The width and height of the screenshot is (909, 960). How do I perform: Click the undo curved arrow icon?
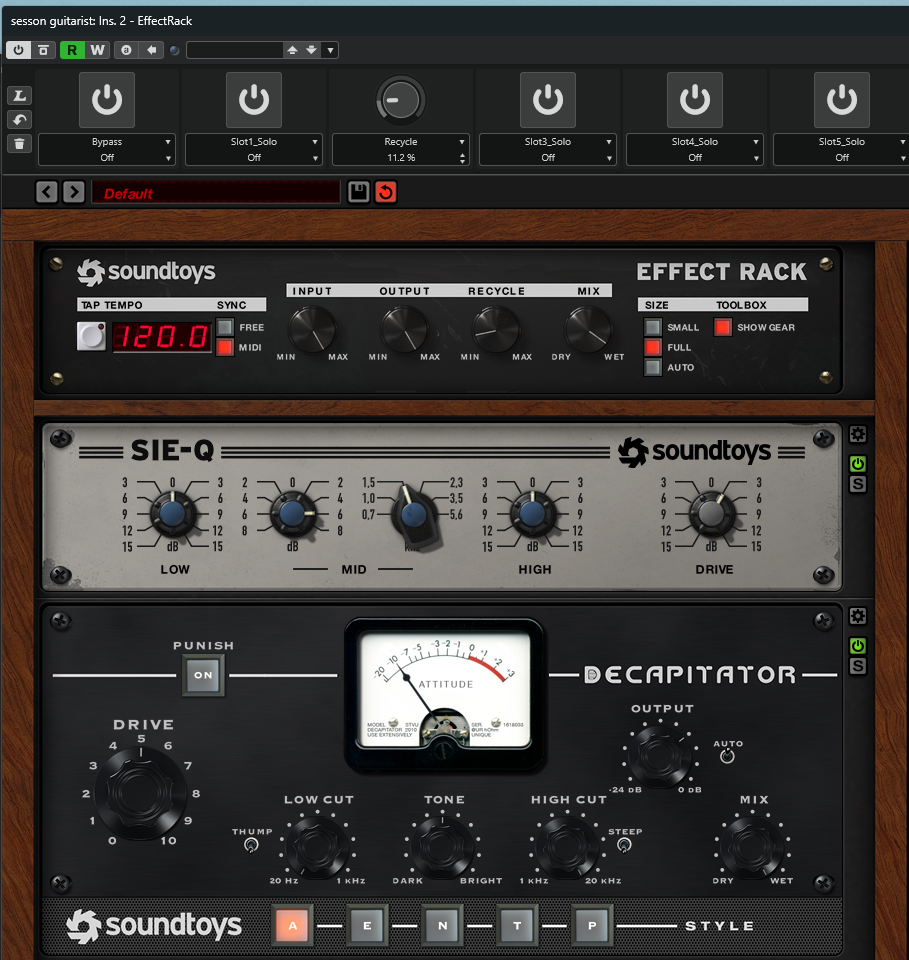(x=20, y=119)
